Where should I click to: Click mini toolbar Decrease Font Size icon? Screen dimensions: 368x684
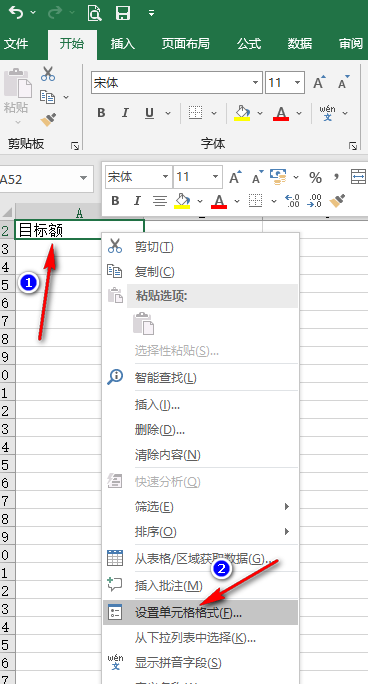(258, 177)
